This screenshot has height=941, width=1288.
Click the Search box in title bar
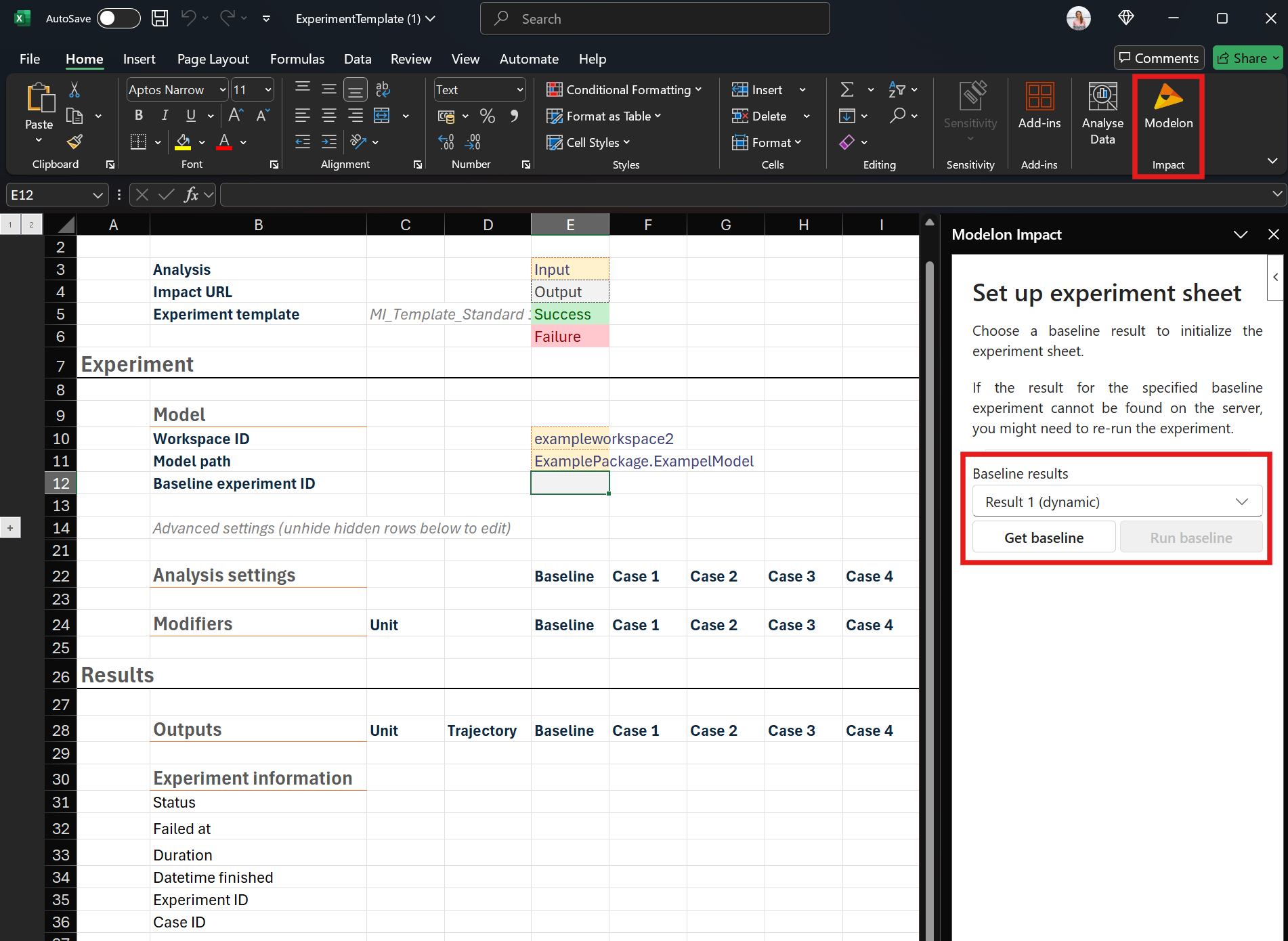[x=655, y=18]
